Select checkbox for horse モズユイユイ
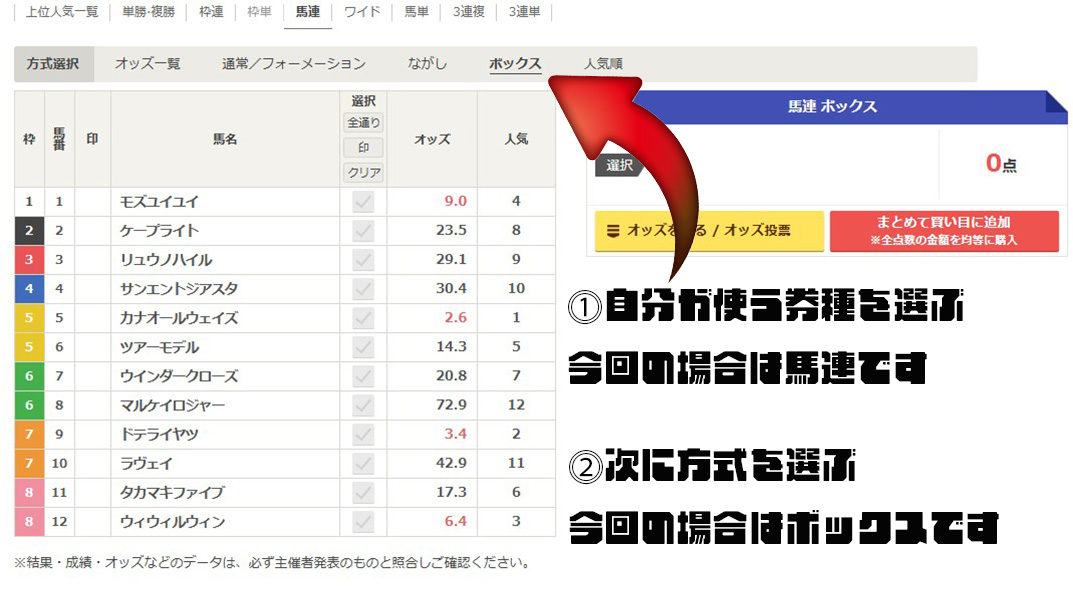This screenshot has width=1073, height=597. (363, 201)
